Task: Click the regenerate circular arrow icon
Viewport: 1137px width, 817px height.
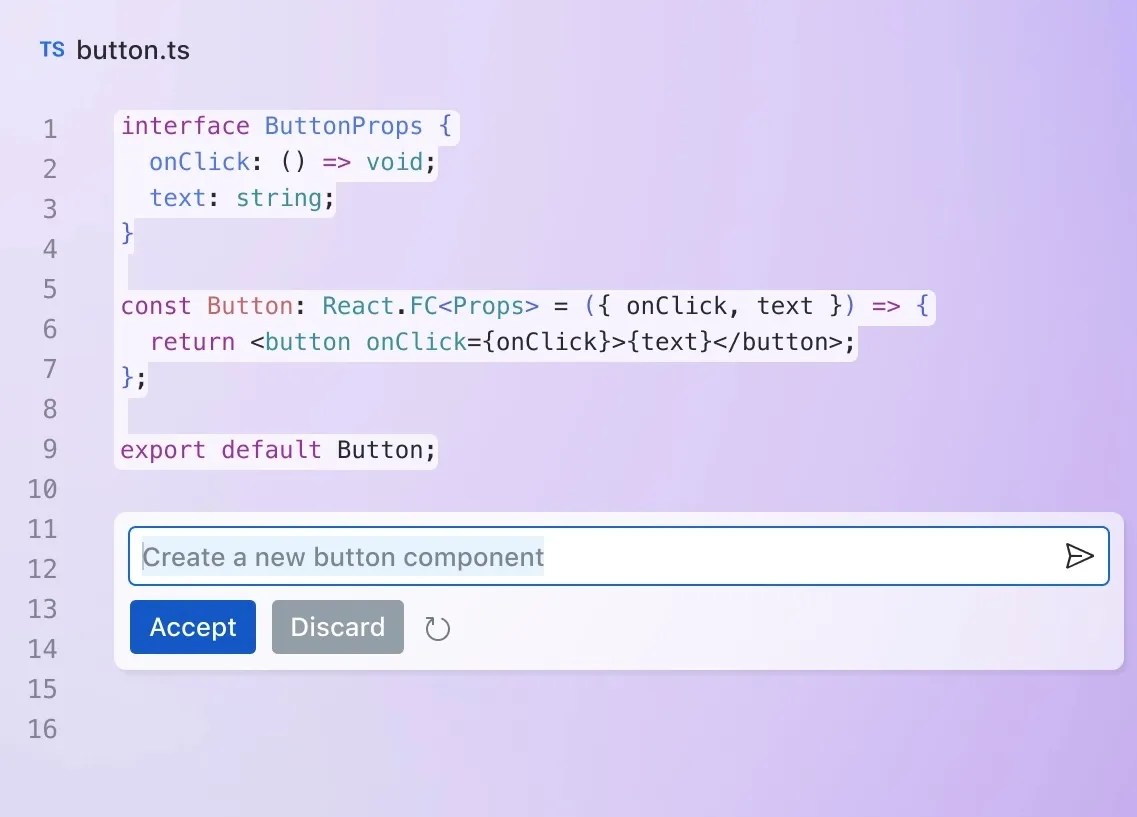Action: click(x=437, y=628)
